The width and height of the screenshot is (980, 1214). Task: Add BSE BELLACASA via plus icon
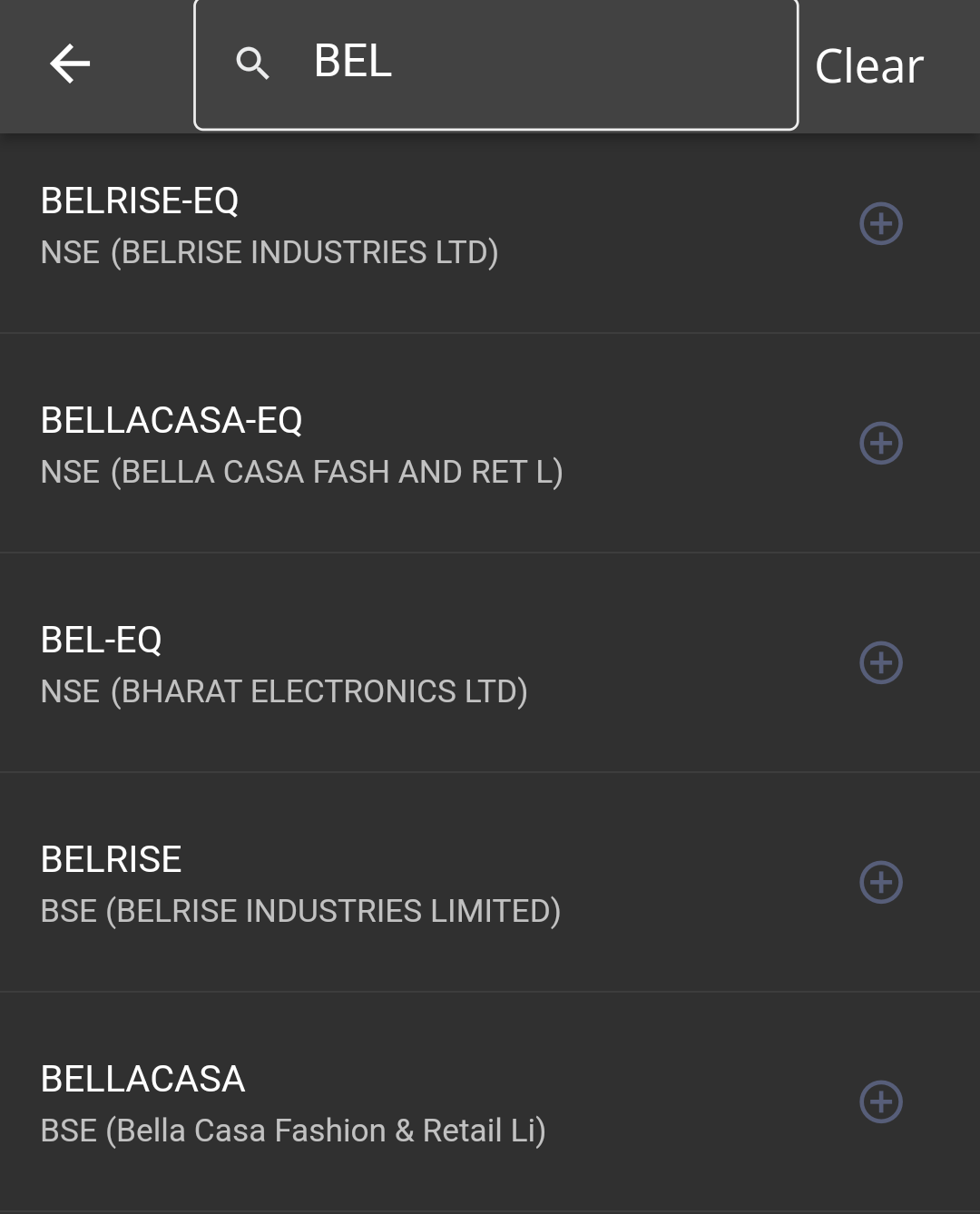880,1102
